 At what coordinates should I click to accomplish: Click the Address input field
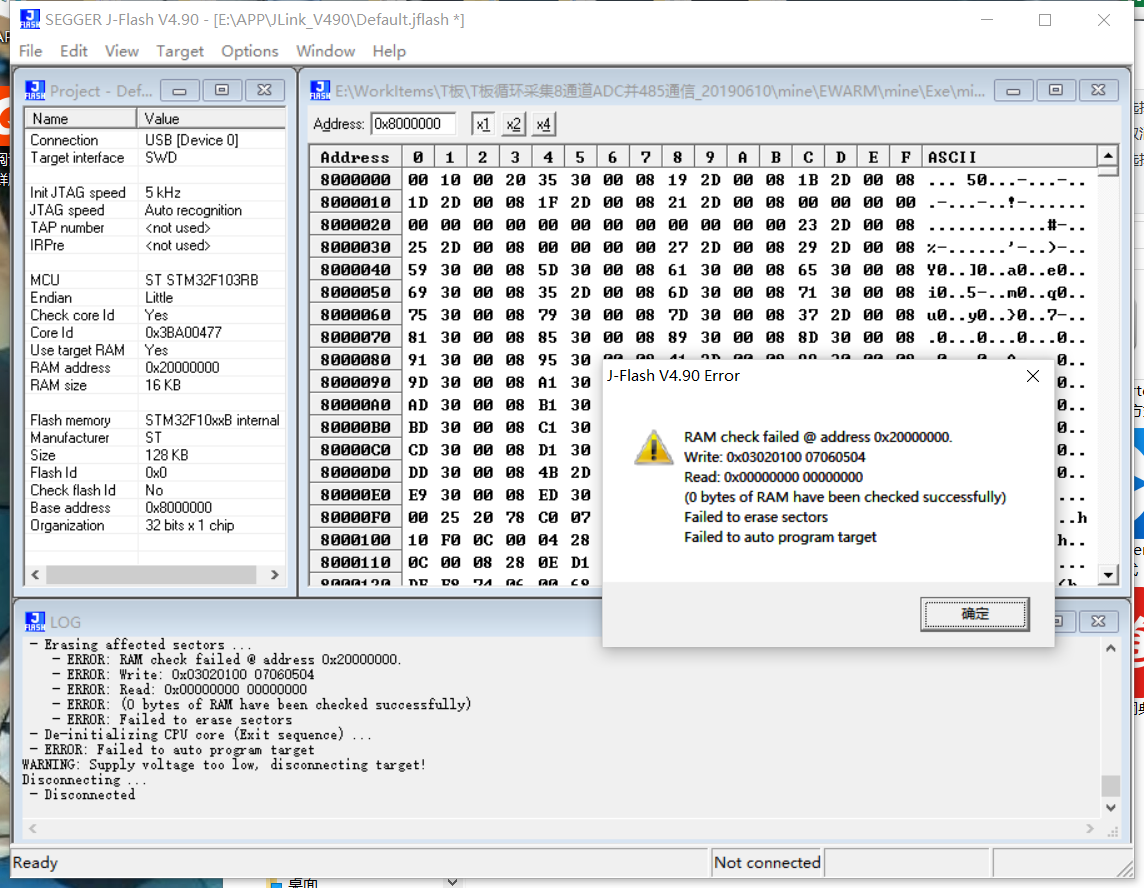coord(413,124)
